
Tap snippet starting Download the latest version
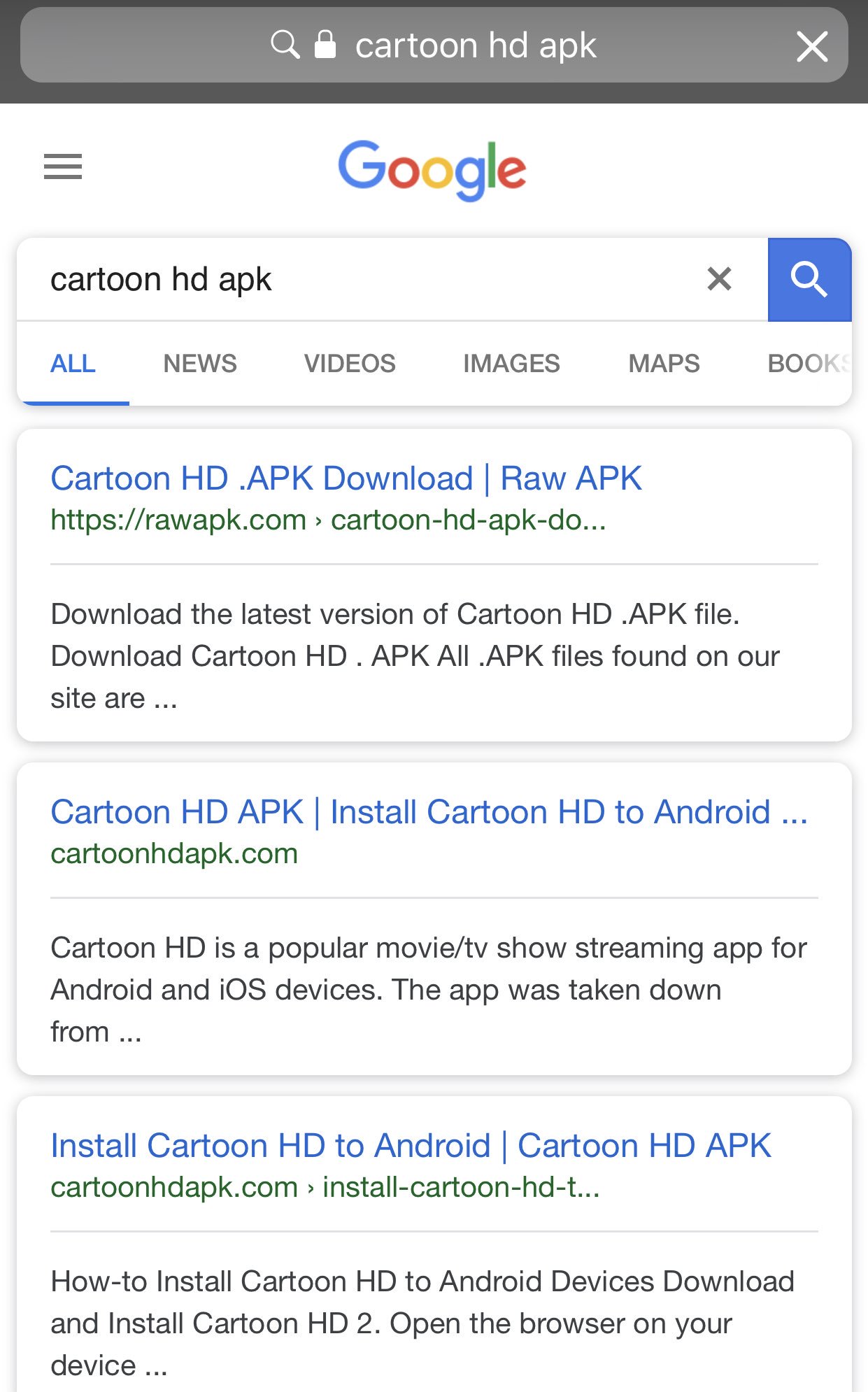(415, 656)
